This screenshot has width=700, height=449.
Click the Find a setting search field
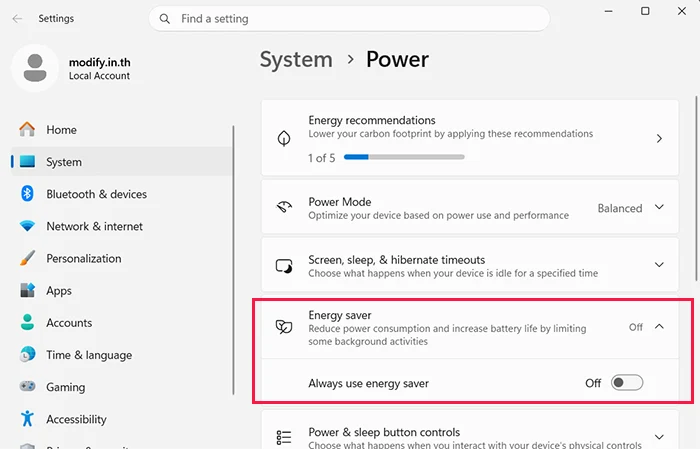coord(349,19)
